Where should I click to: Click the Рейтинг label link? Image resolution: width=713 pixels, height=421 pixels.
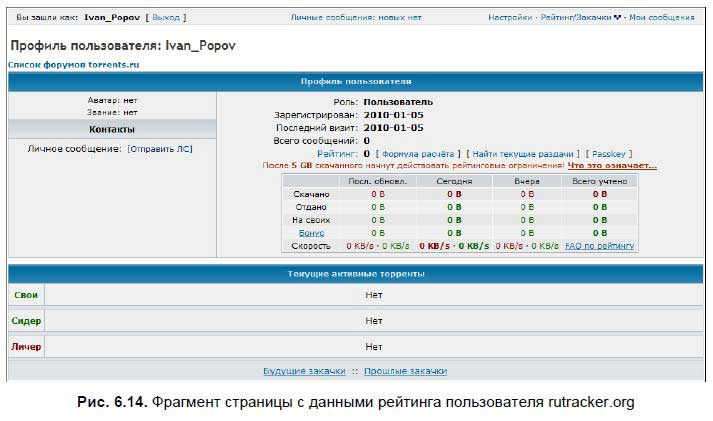click(x=336, y=154)
